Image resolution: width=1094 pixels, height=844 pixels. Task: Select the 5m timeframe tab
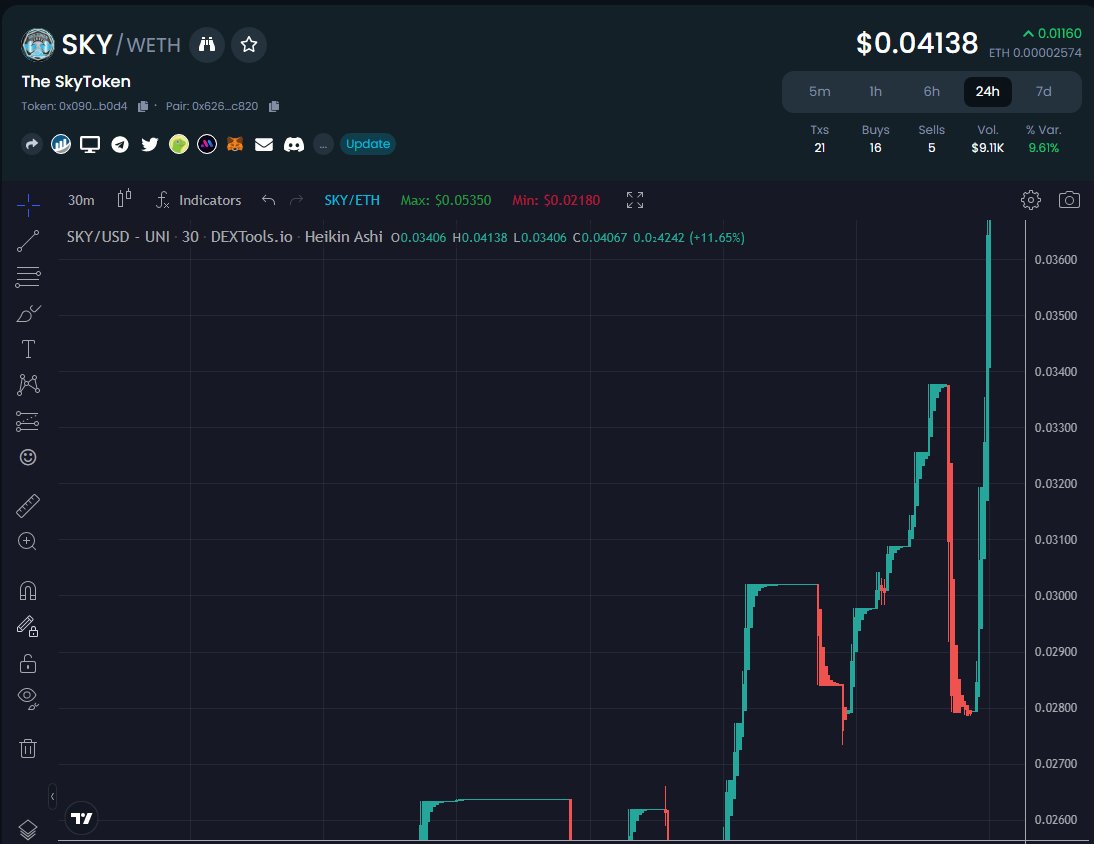[820, 91]
